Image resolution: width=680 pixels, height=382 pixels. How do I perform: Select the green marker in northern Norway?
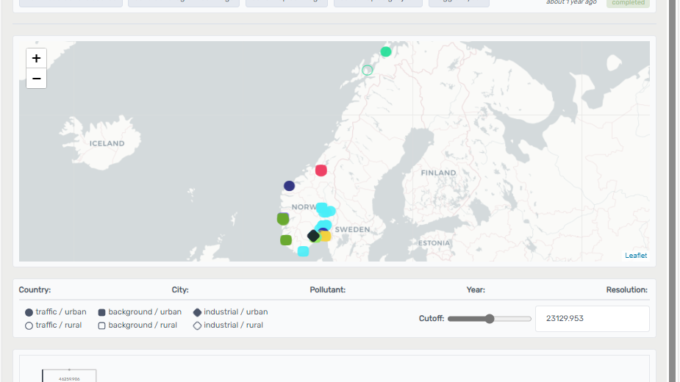click(x=386, y=52)
